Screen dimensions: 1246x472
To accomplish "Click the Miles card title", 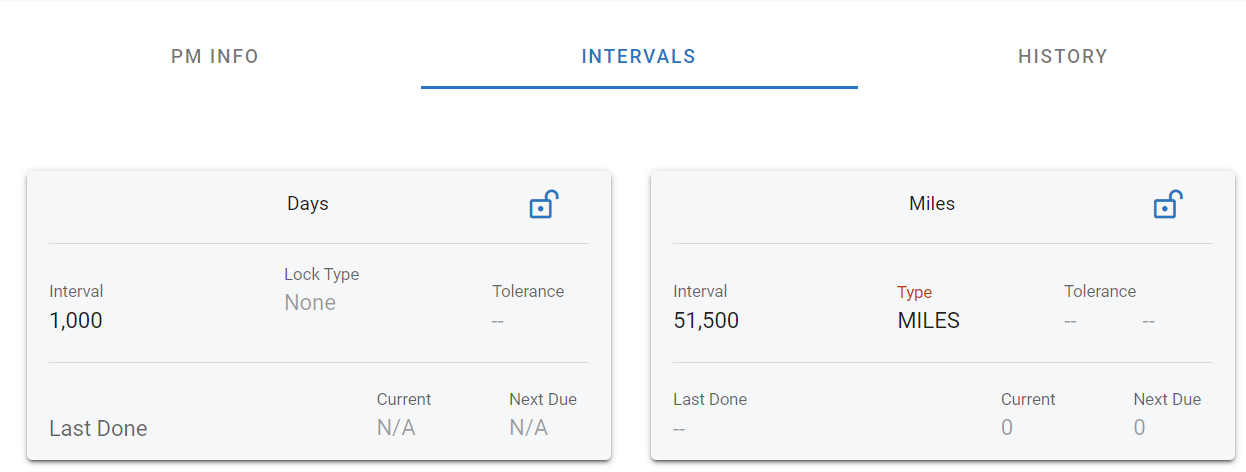I will pos(932,204).
